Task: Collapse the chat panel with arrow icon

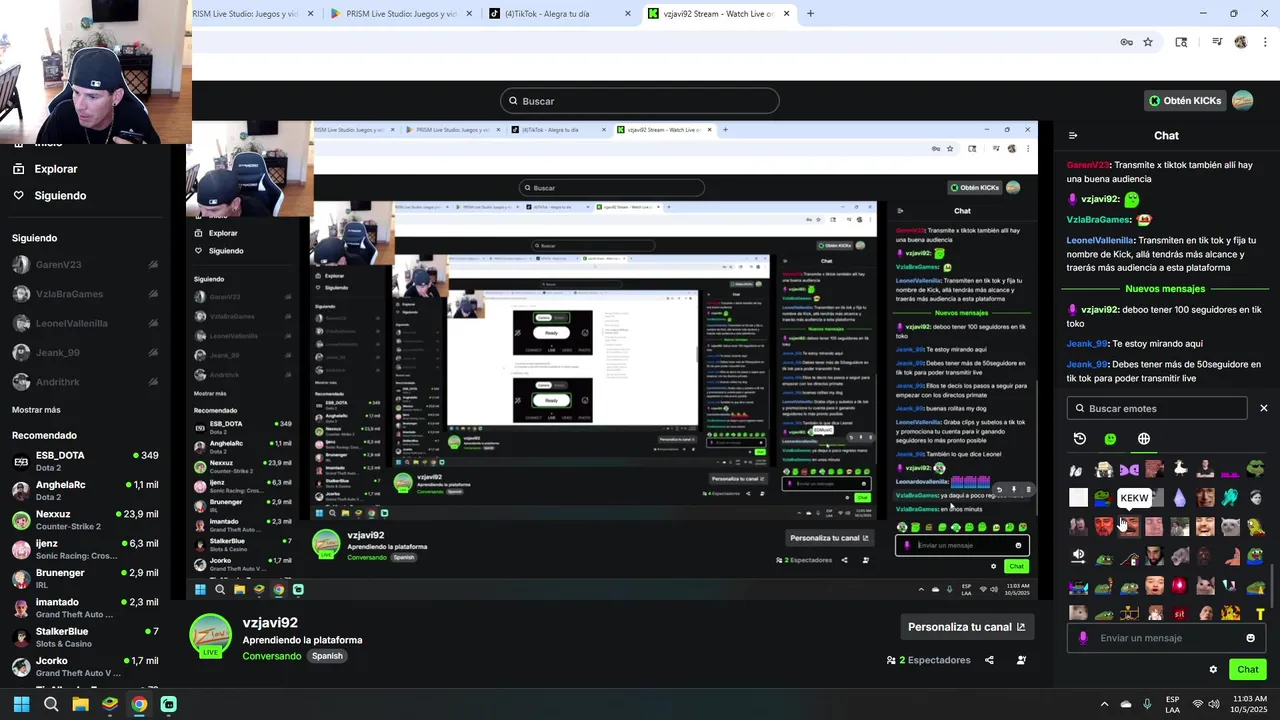Action: [1073, 136]
